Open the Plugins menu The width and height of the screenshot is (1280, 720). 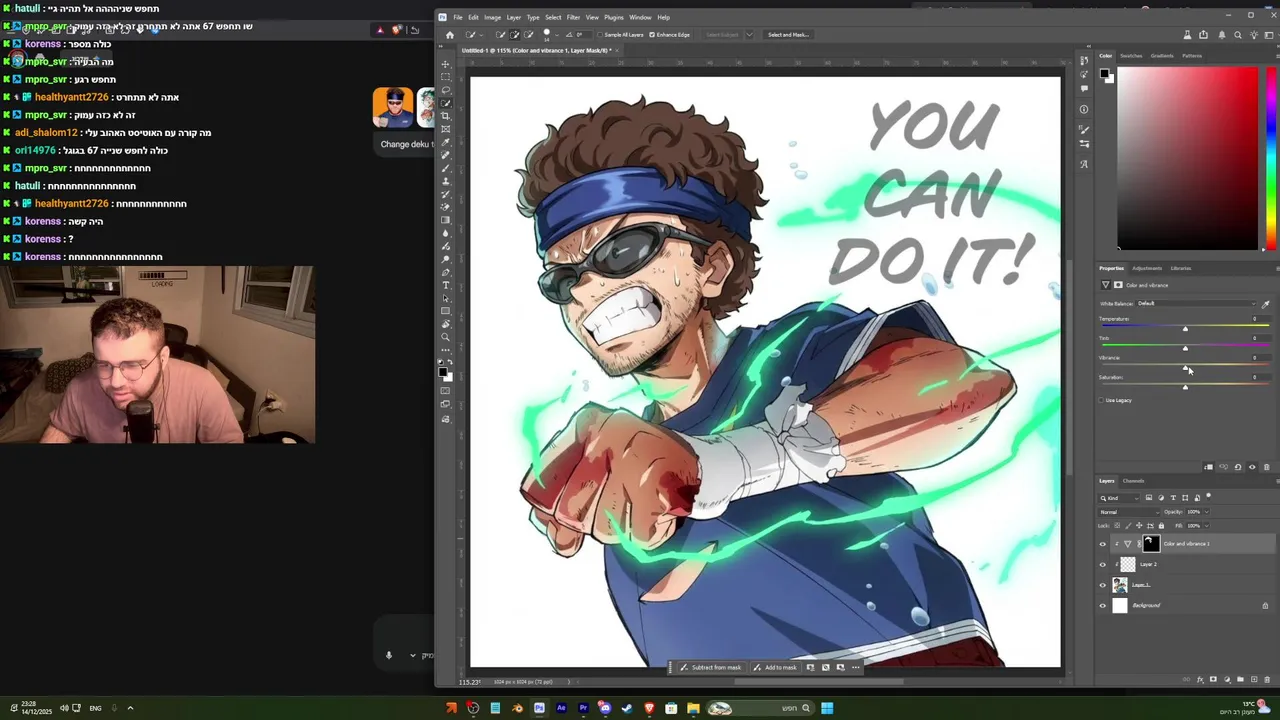click(x=614, y=17)
